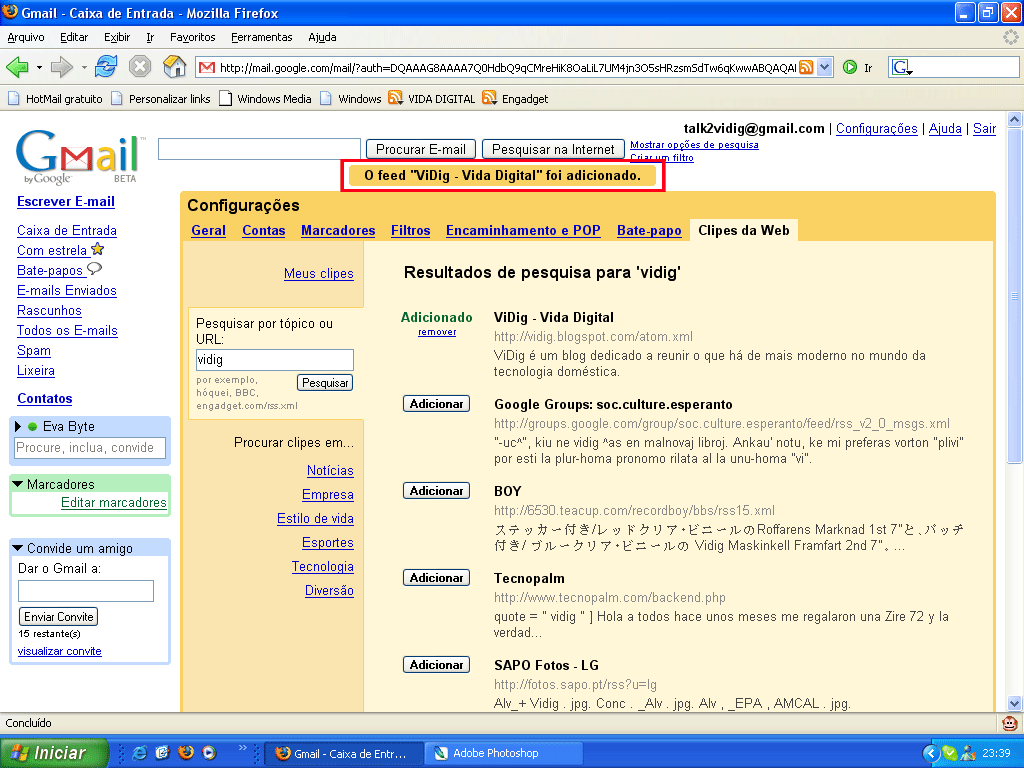This screenshot has height=768, width=1024.
Task: Reload the page with the refresh icon
Action: click(x=106, y=67)
